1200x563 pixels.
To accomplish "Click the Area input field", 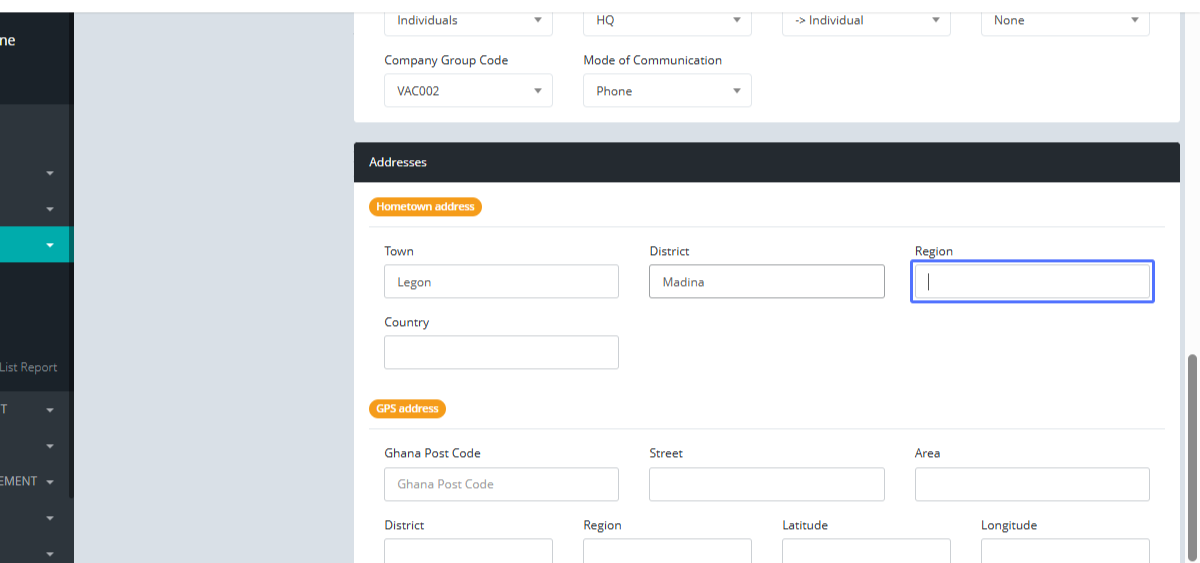I will pyautogui.click(x=1032, y=484).
